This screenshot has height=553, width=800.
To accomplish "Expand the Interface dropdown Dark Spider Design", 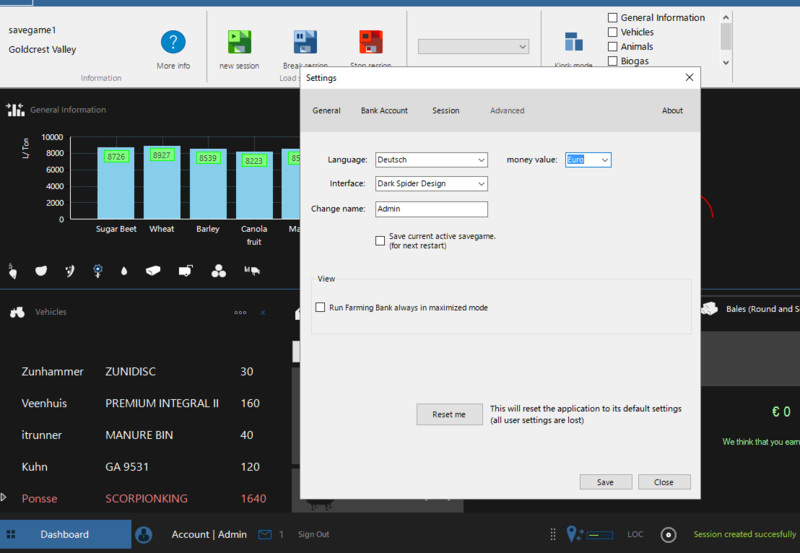I will (x=431, y=184).
